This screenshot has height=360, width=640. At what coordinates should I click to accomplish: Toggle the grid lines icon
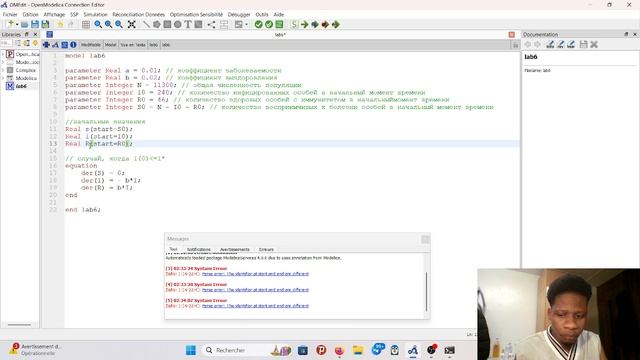[x=86, y=24]
